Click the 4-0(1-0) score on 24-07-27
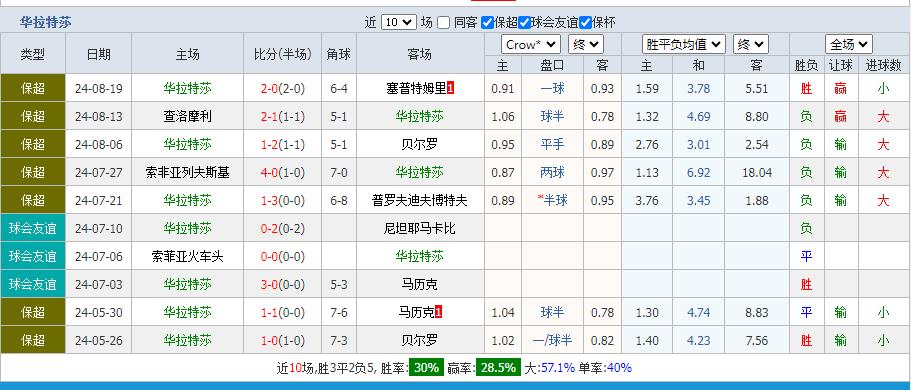 coord(282,173)
